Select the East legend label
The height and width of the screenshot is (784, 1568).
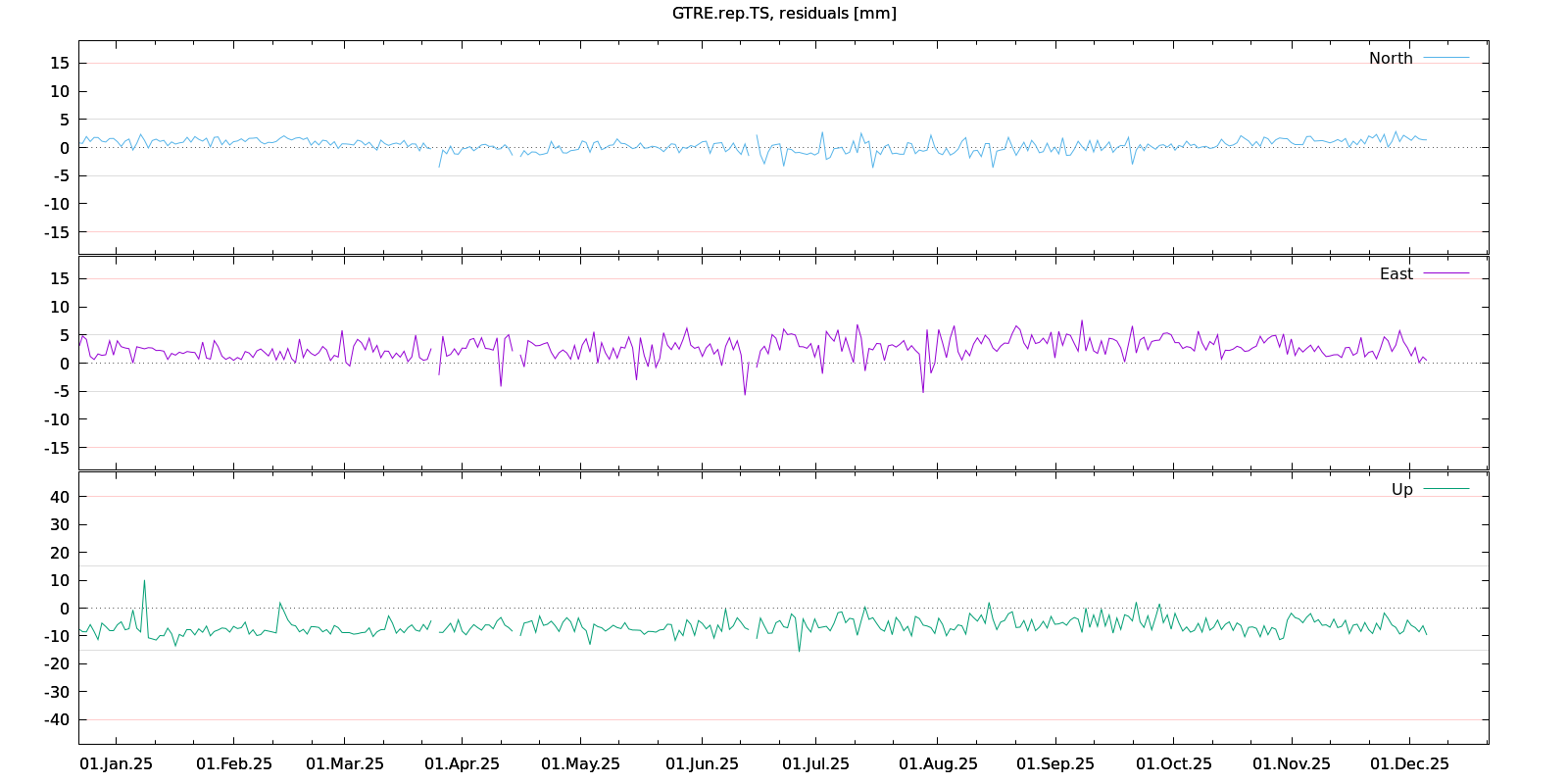(1396, 273)
